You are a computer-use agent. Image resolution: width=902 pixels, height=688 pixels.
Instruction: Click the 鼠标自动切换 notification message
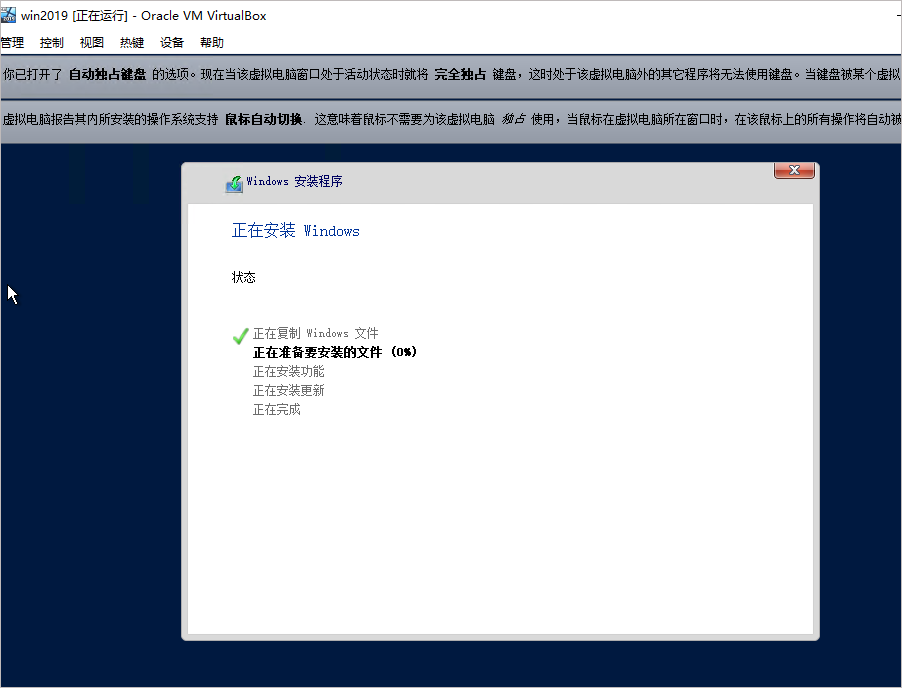point(451,119)
